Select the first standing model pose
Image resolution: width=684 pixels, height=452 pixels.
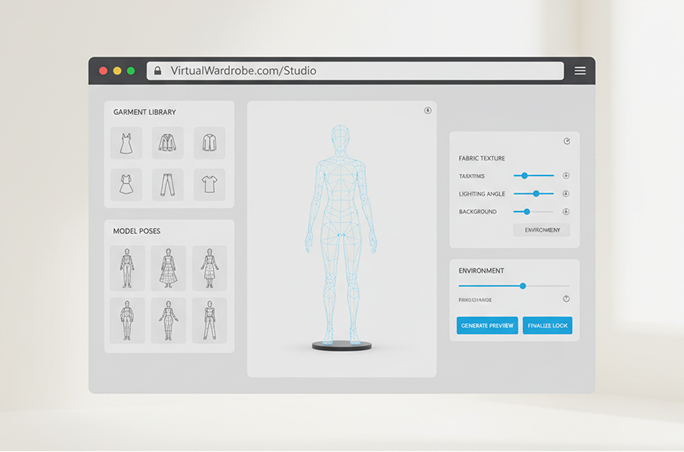click(x=127, y=268)
